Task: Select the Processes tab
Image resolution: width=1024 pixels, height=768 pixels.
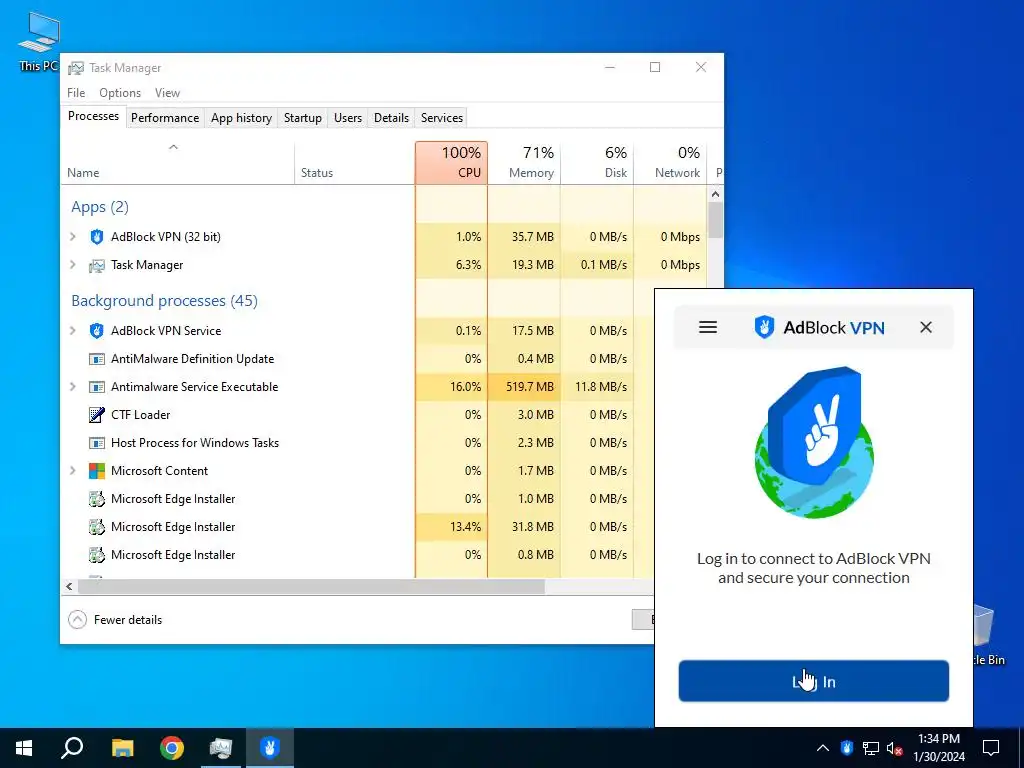Action: pyautogui.click(x=93, y=116)
